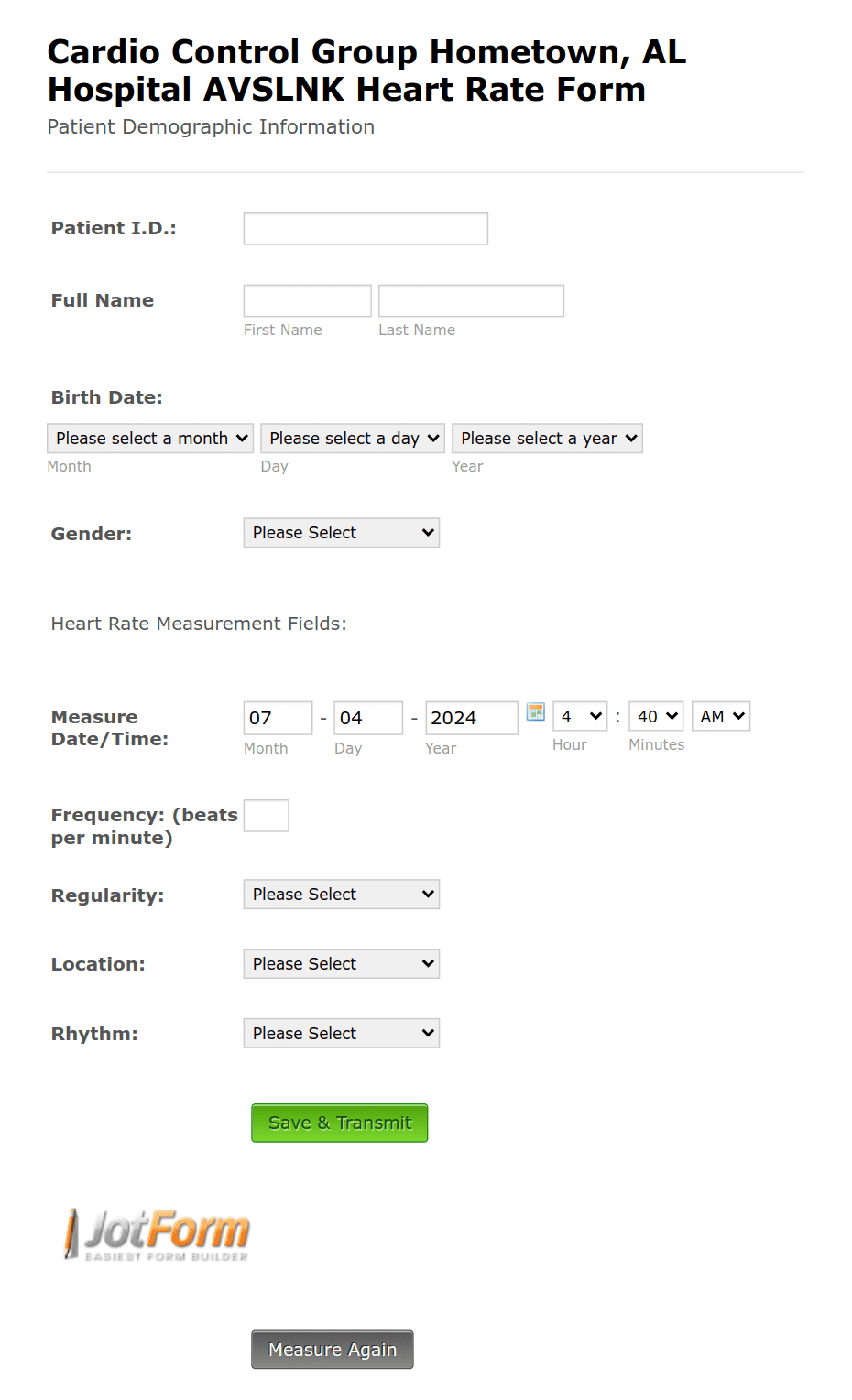The width and height of the screenshot is (852, 1400).
Task: Open the Gender selection dropdown
Action: click(341, 532)
